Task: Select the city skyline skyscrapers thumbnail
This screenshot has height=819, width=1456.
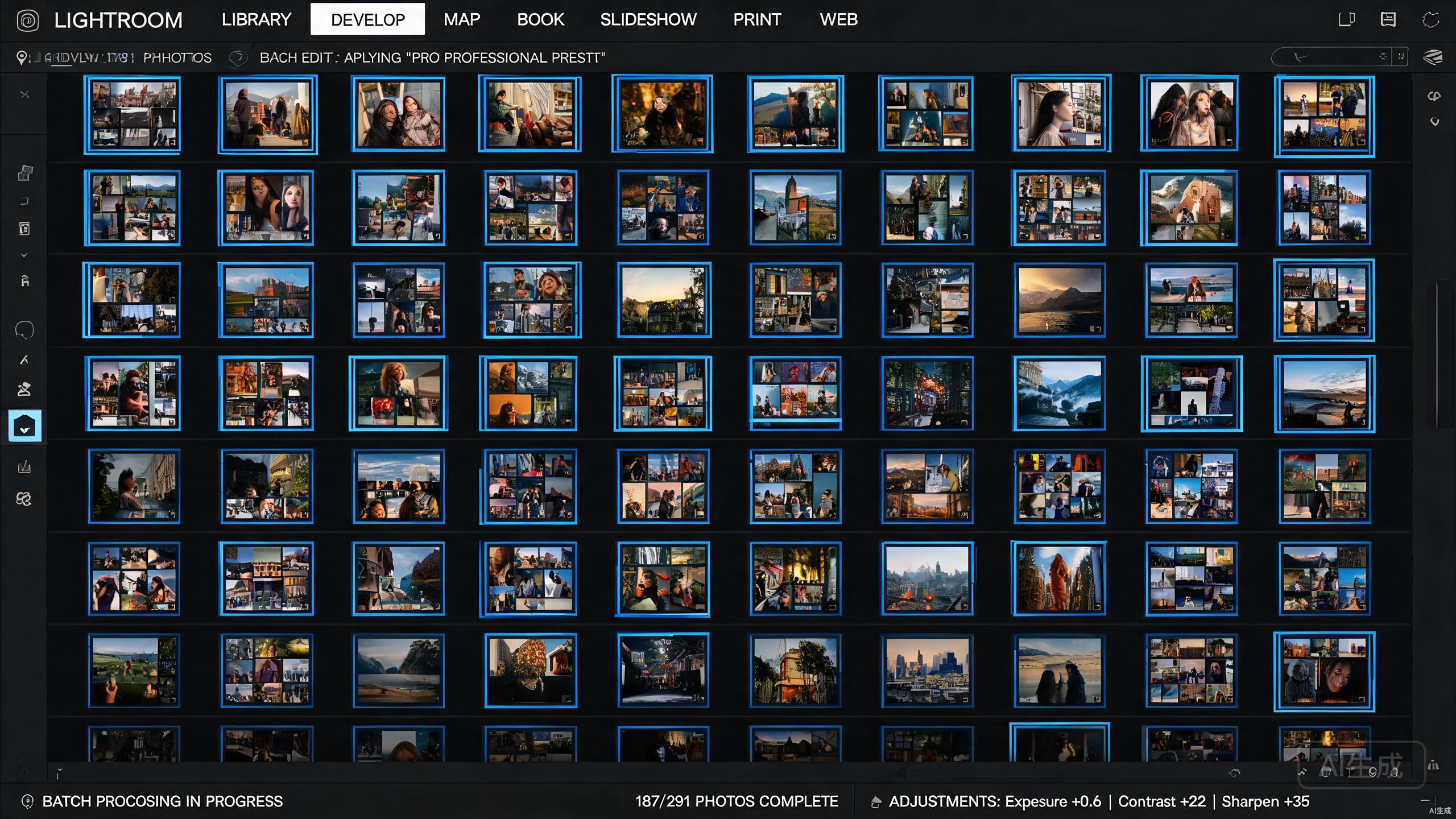Action: [927, 671]
